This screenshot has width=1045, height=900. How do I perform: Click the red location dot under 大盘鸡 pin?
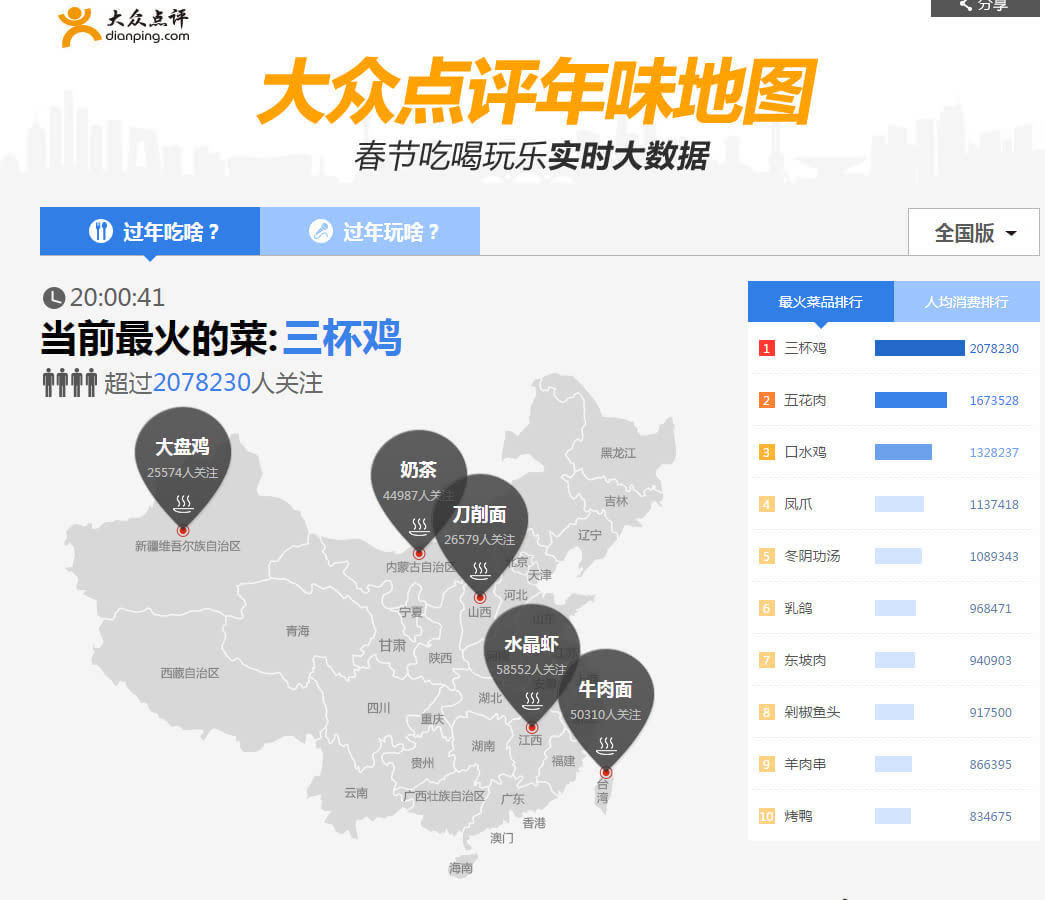coord(183,531)
